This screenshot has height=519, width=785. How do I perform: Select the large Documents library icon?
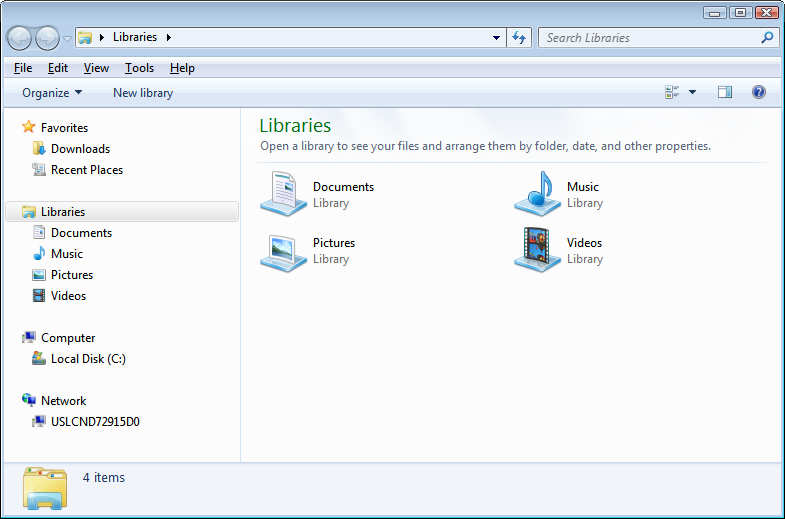[x=283, y=194]
